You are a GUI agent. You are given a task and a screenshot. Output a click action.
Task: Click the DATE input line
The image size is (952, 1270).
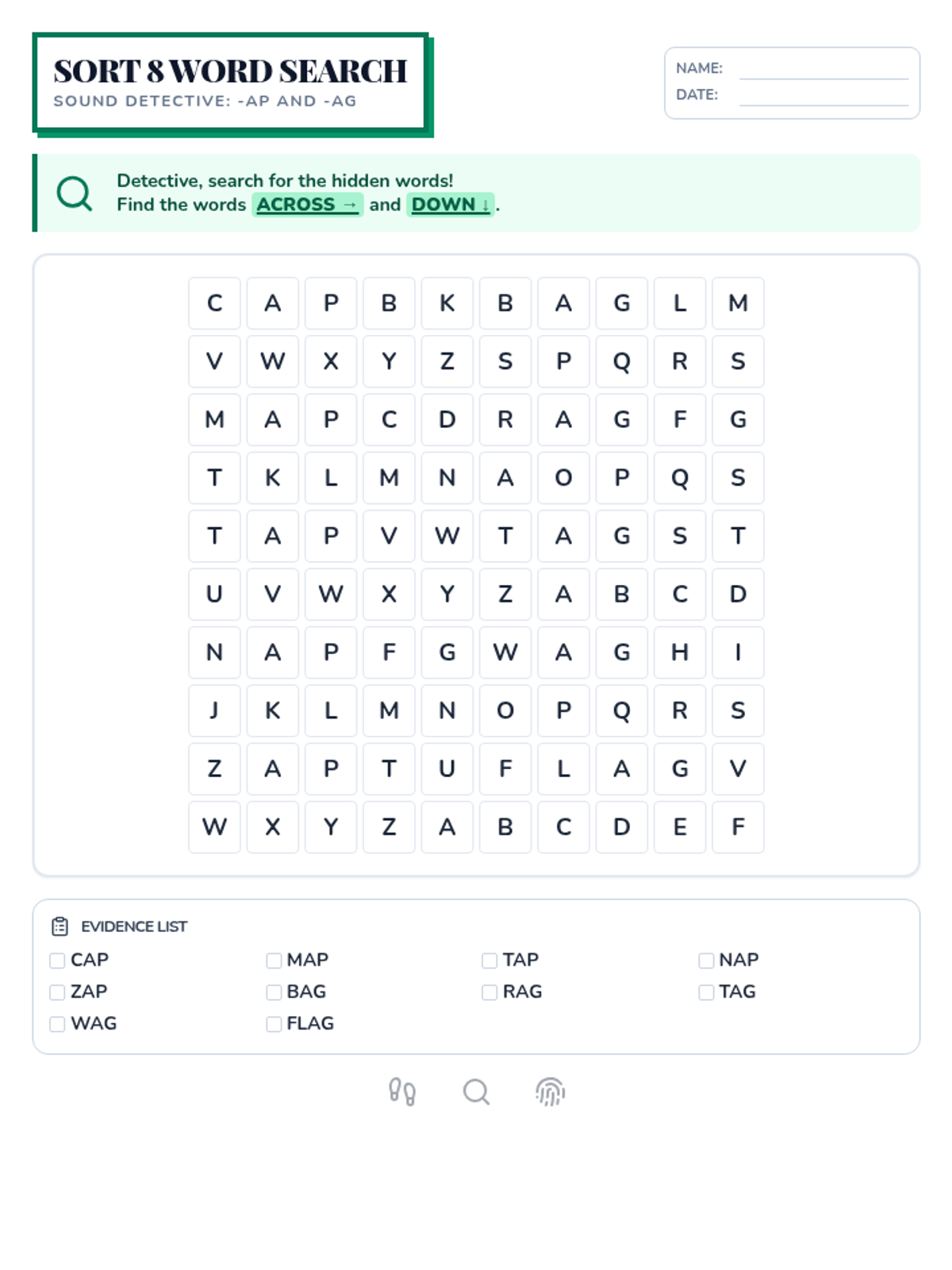point(823,96)
